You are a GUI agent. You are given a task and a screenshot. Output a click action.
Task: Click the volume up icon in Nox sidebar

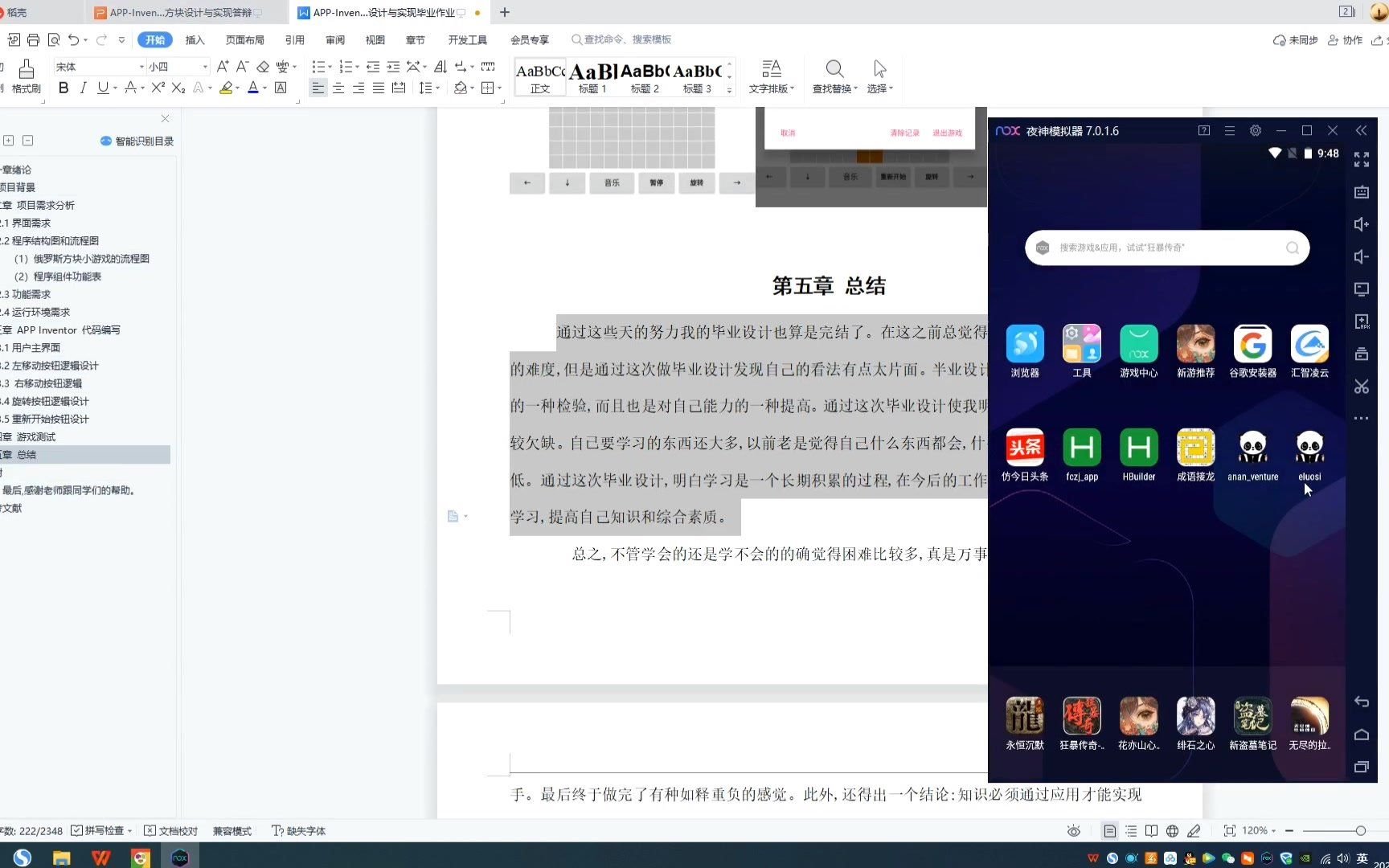[x=1362, y=224]
